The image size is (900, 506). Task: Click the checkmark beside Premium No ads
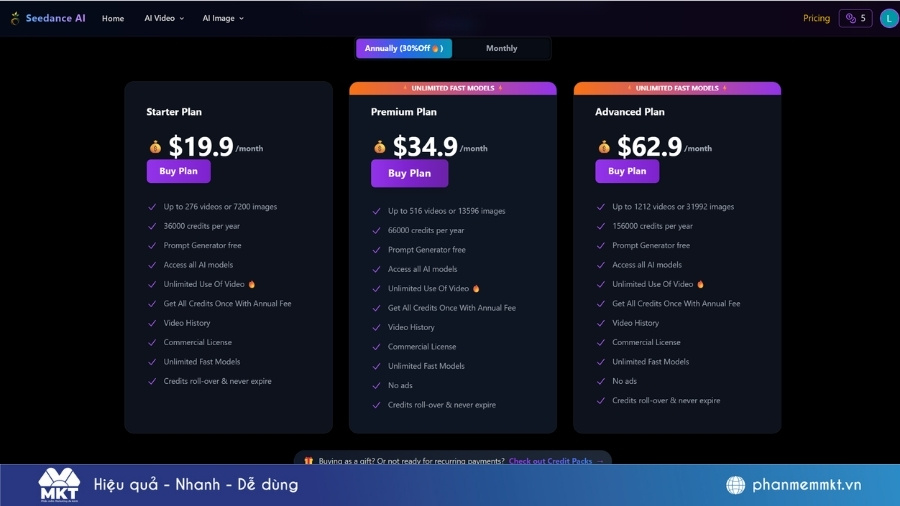(377, 386)
